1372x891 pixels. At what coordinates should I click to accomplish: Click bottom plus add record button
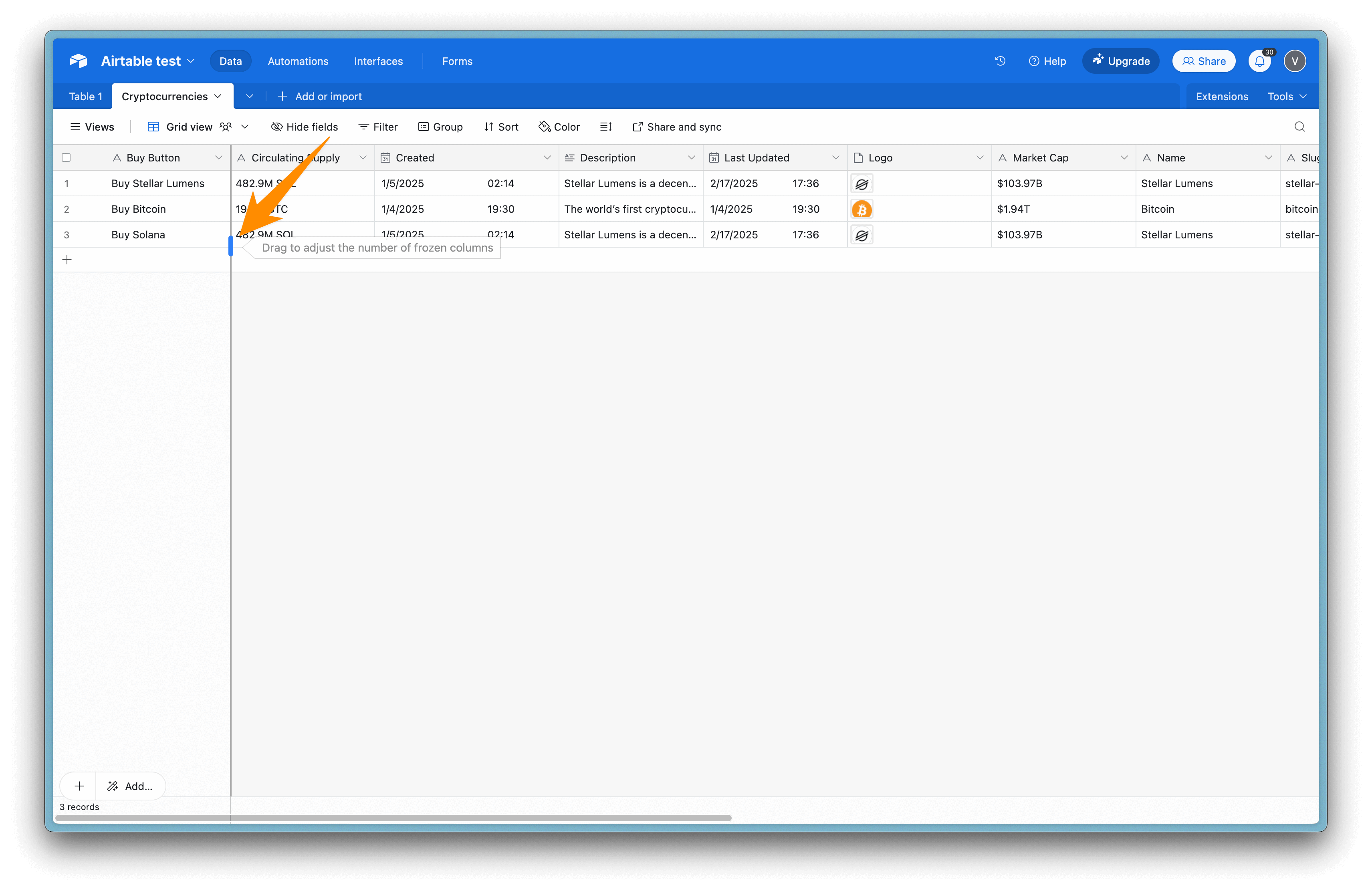(x=79, y=786)
